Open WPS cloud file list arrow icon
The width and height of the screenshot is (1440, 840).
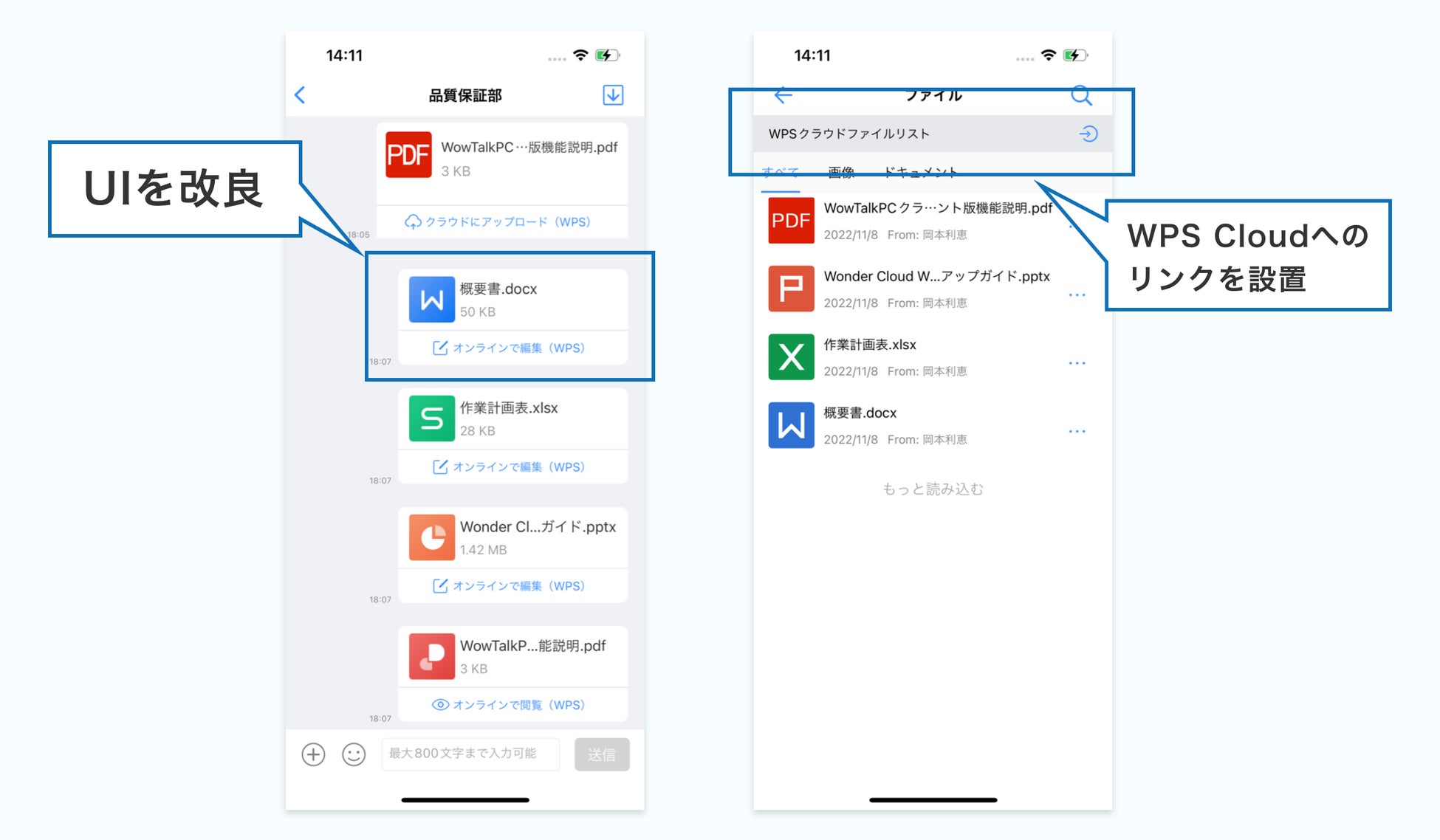(1088, 134)
